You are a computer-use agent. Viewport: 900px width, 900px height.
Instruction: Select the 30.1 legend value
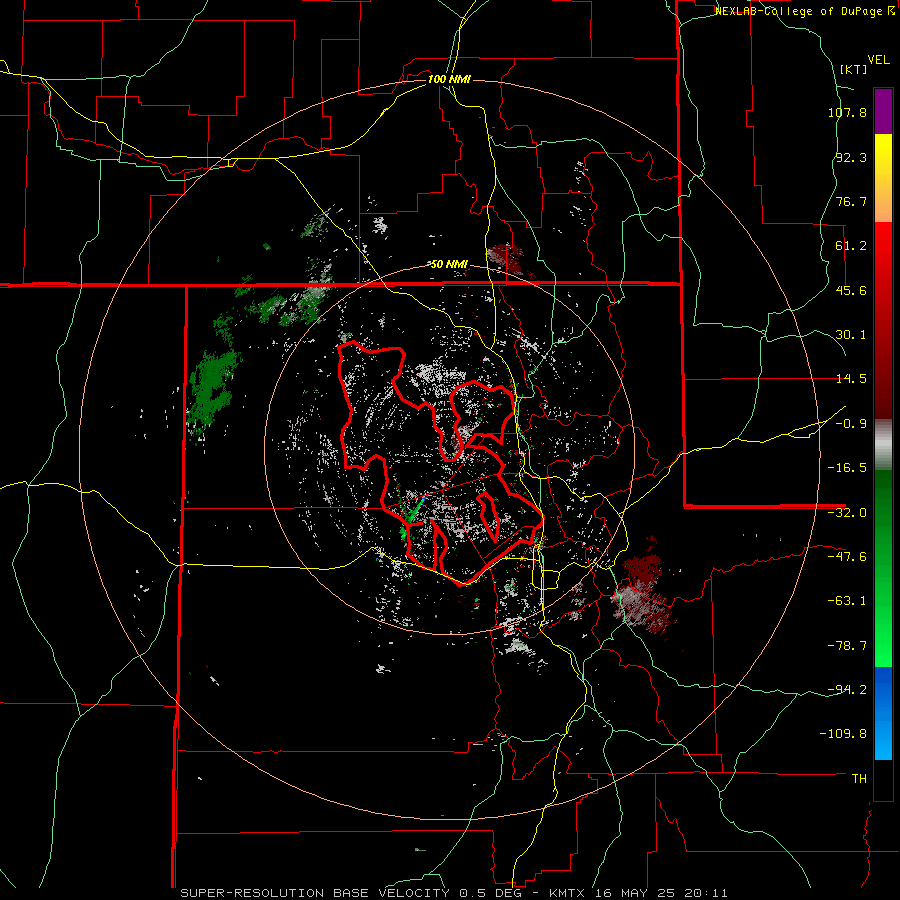851,335
